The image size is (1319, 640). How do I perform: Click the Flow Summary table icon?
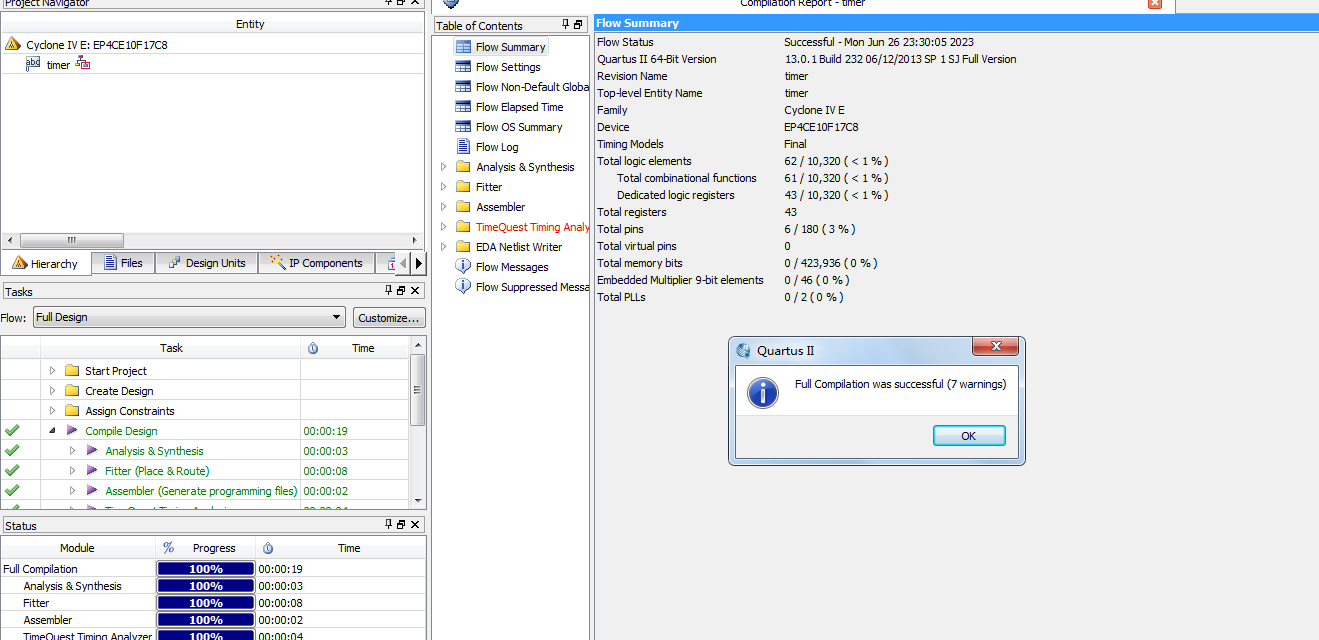click(x=463, y=47)
